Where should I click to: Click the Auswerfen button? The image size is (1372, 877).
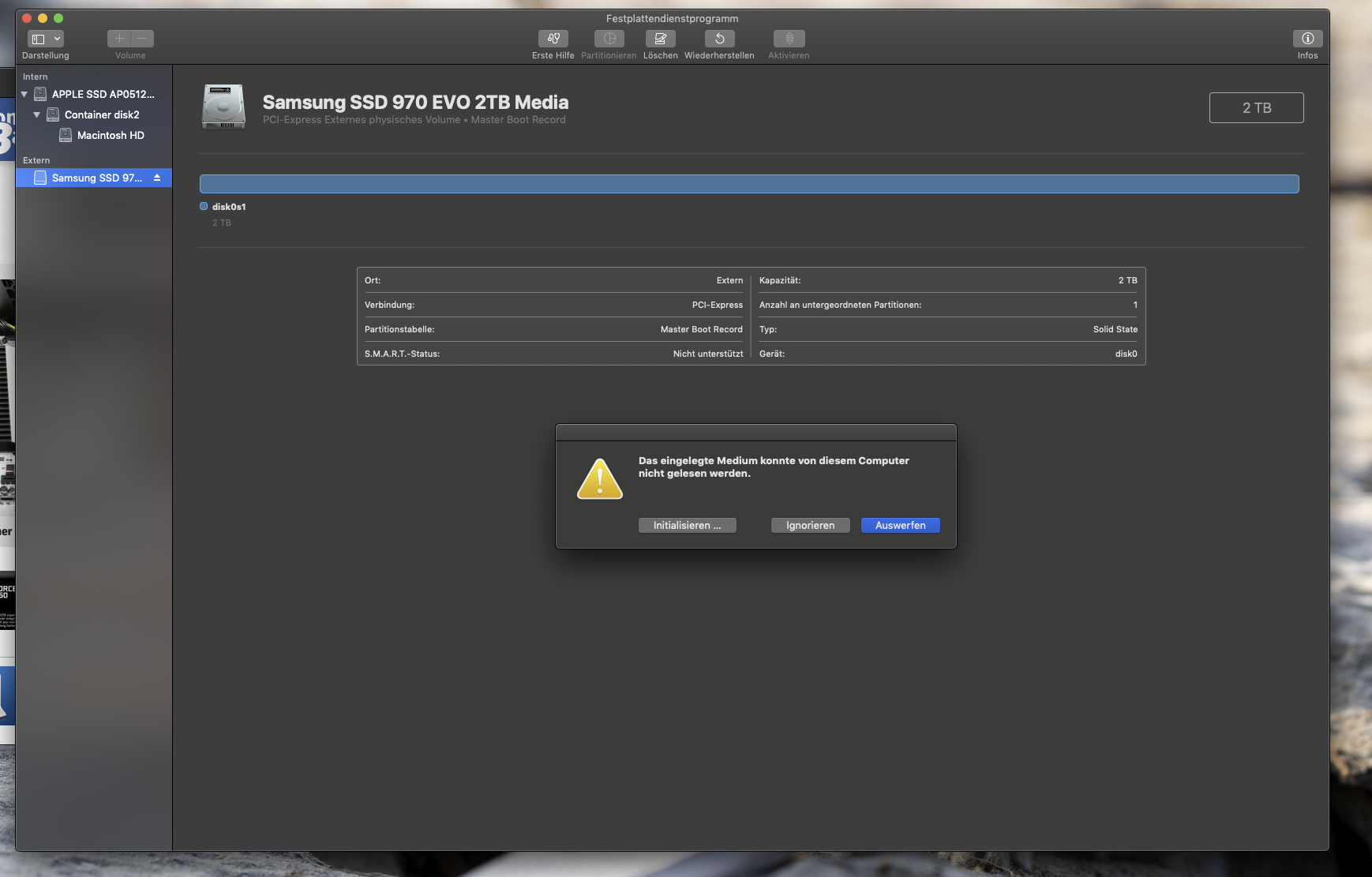900,525
